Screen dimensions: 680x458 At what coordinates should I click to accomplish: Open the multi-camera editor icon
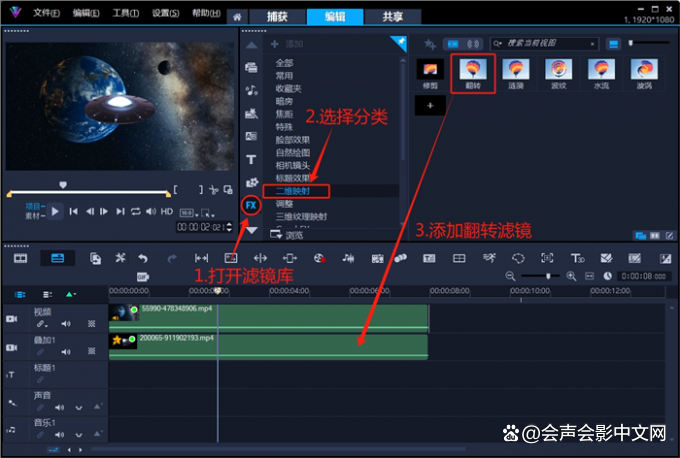(x=459, y=258)
